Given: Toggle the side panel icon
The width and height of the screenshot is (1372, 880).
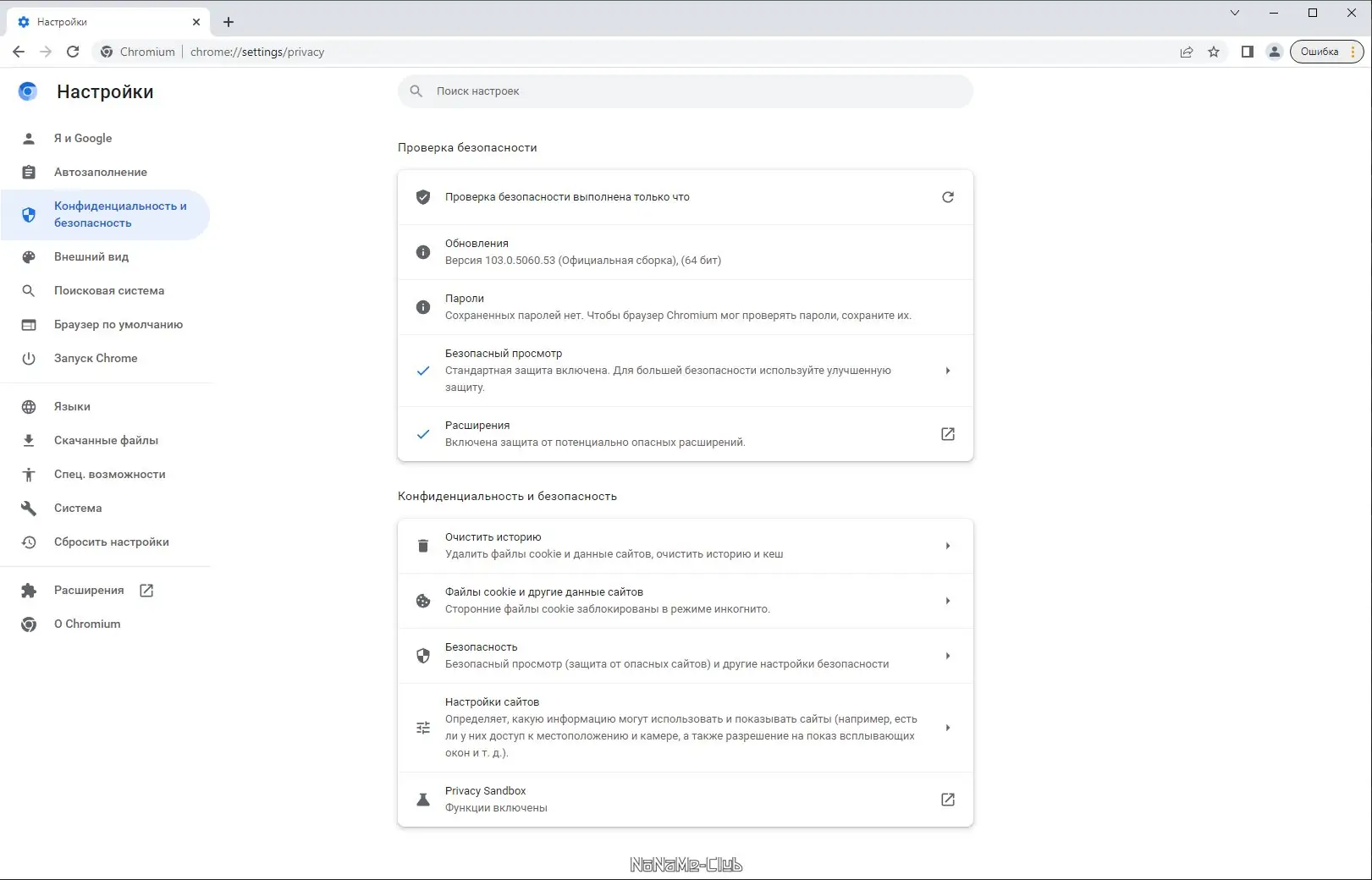Looking at the screenshot, I should (1247, 52).
